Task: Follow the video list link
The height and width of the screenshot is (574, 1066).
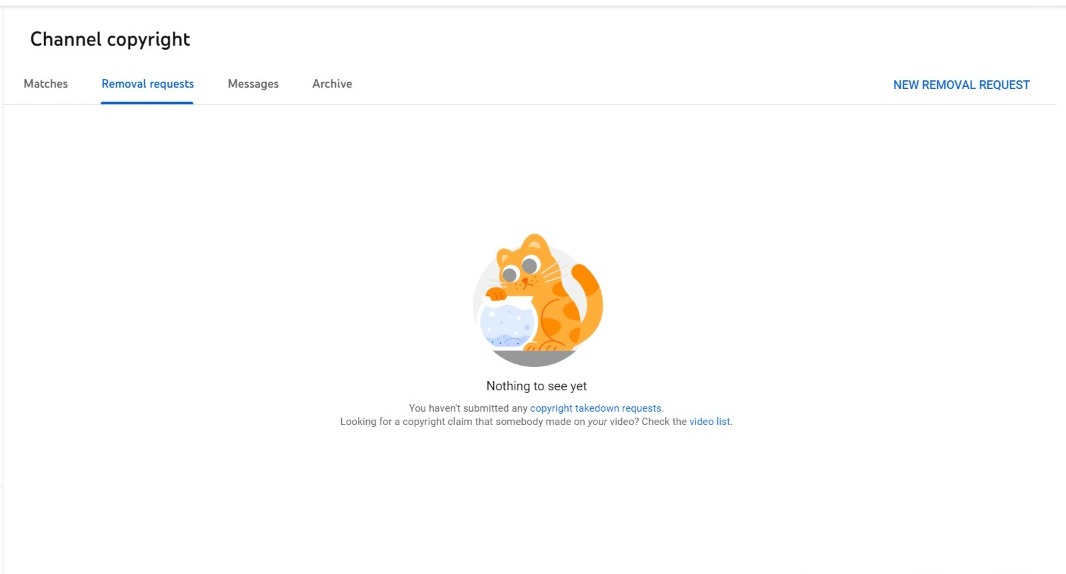Action: point(710,422)
